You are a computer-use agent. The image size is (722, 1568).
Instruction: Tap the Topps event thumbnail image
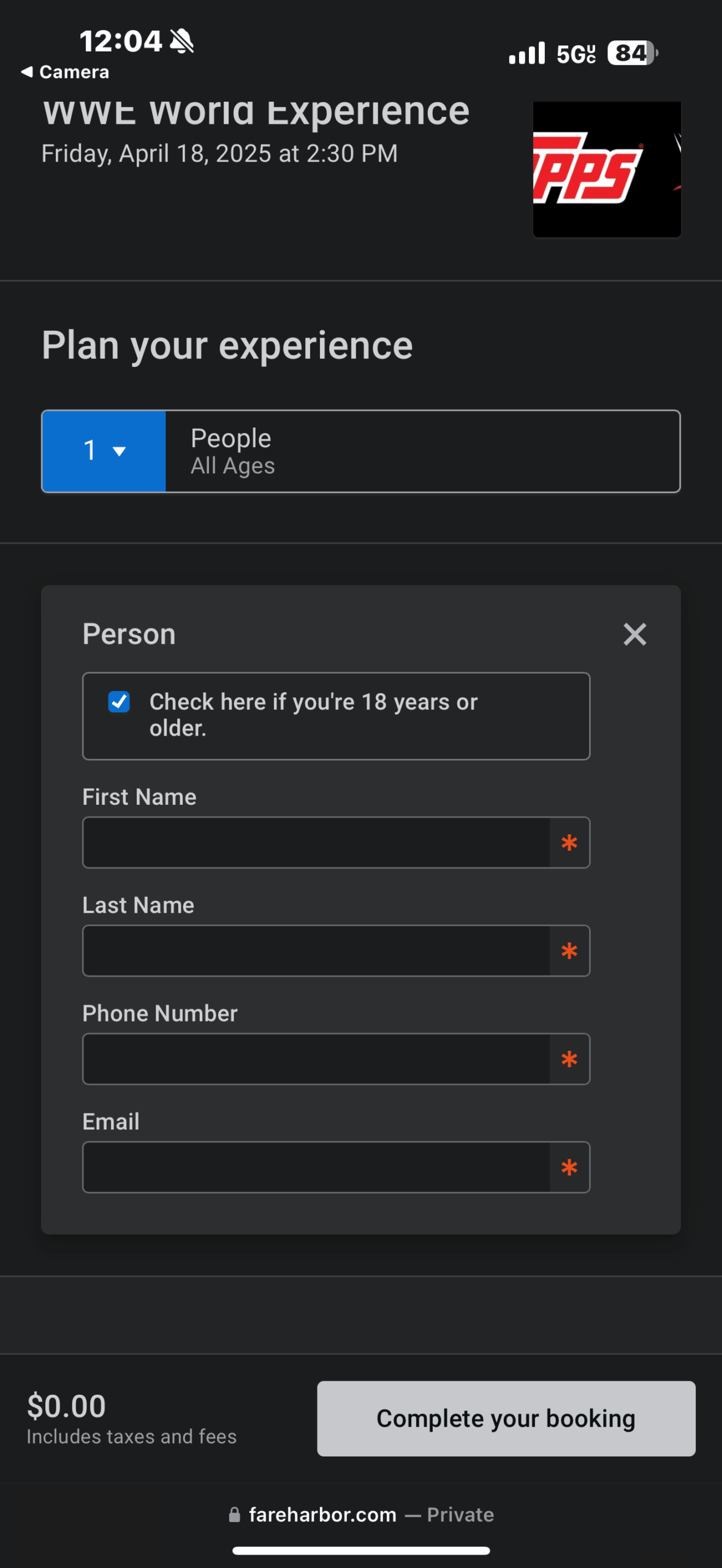(607, 169)
